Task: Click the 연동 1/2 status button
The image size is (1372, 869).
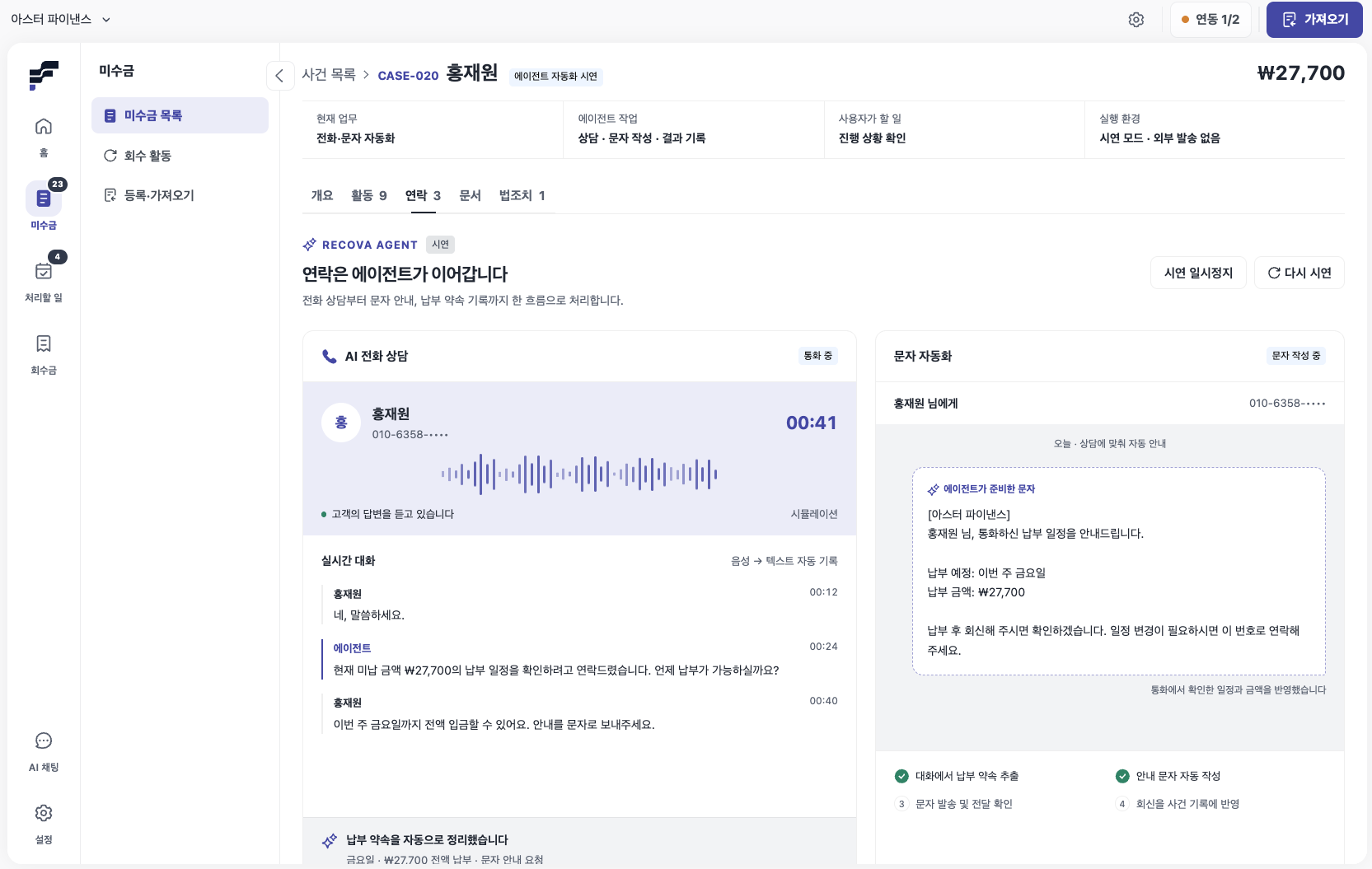Action: coord(1210,20)
